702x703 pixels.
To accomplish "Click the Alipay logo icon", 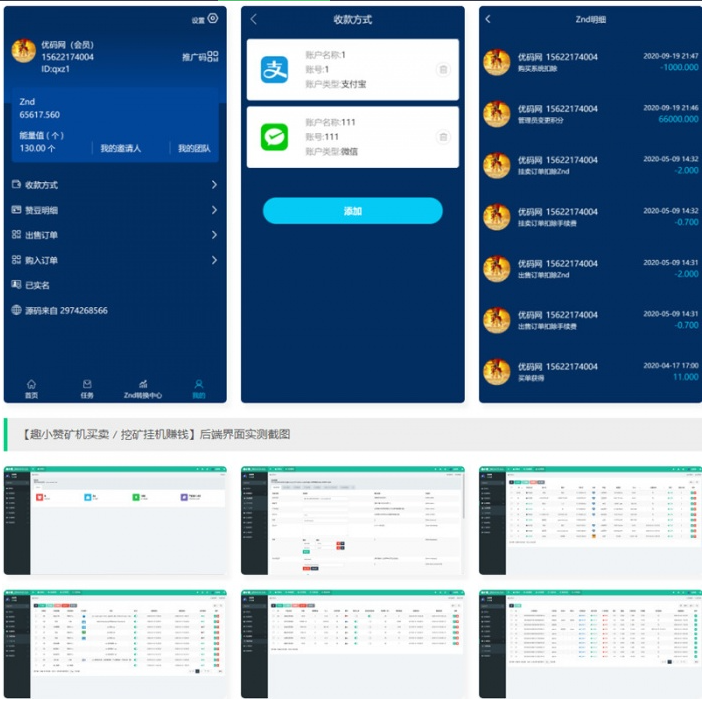I will tap(275, 69).
